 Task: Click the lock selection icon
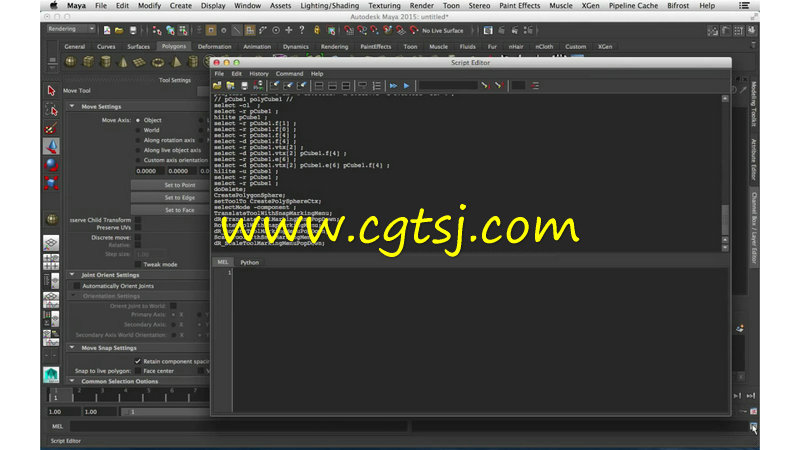(316, 31)
